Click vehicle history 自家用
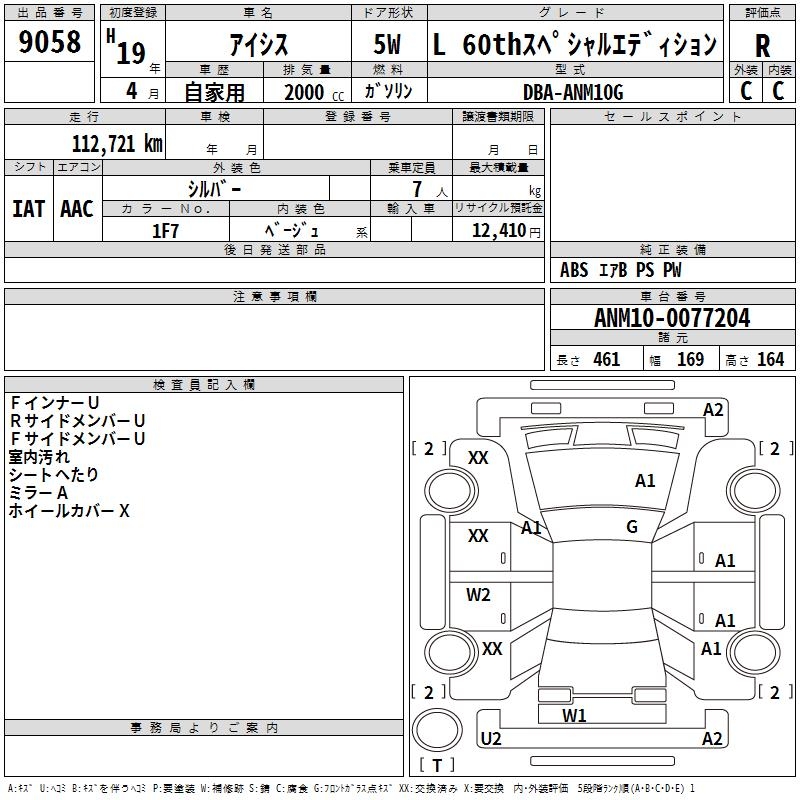This screenshot has width=800, height=800. pos(214,92)
